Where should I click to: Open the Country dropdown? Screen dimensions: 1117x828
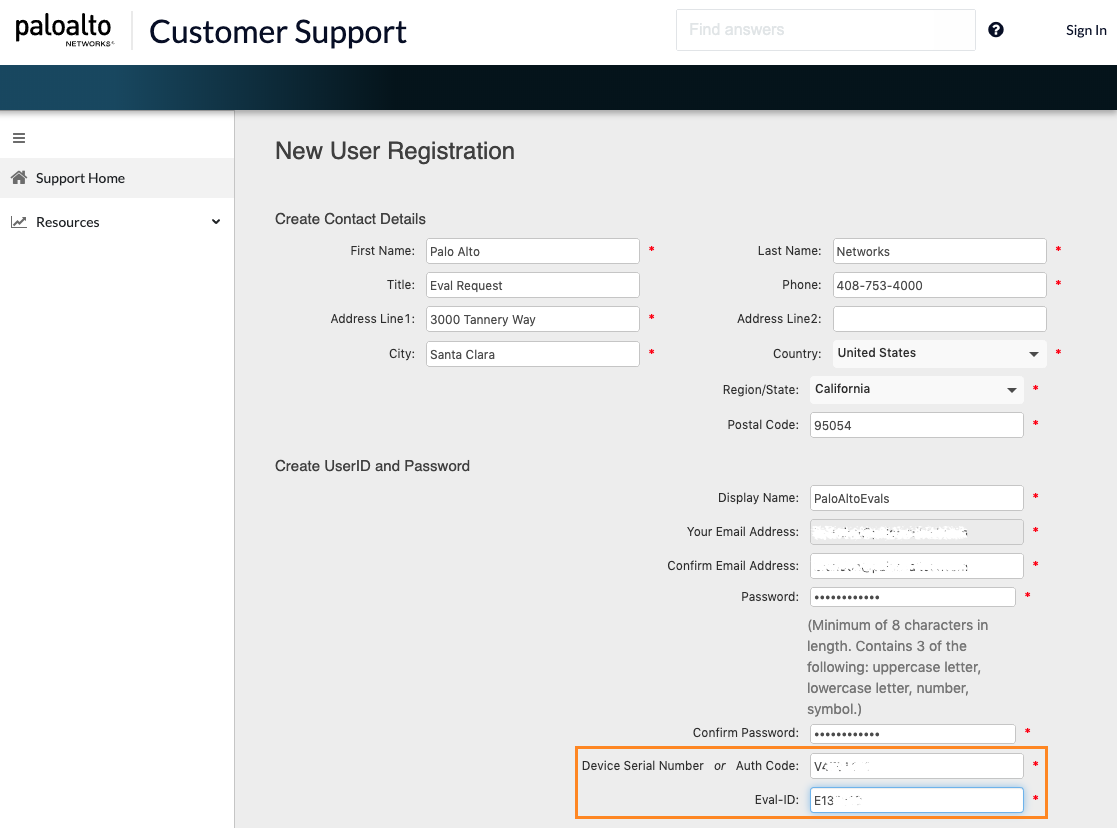[x=938, y=353]
